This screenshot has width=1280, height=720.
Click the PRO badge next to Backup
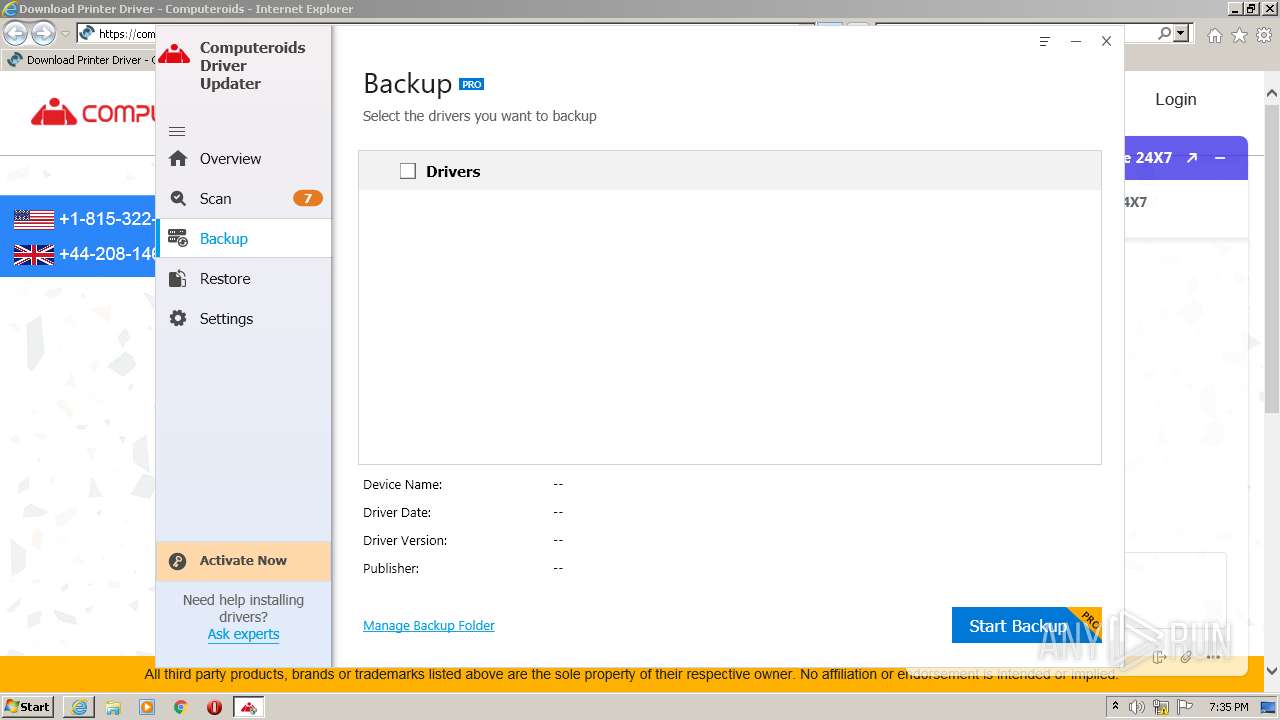pos(472,84)
